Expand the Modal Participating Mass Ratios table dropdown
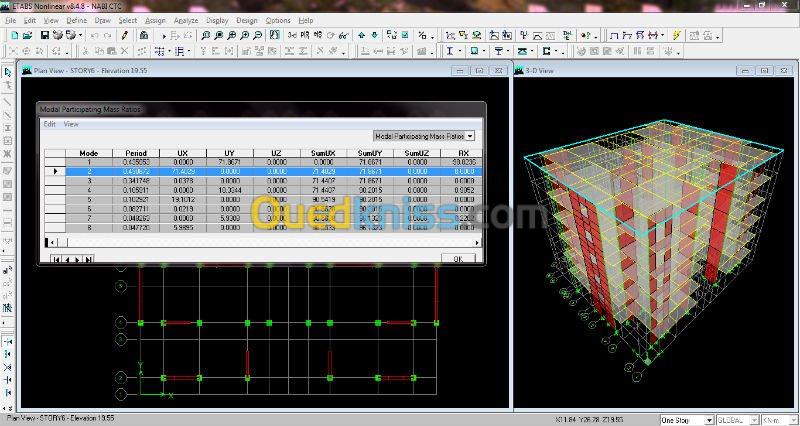 pyautogui.click(x=470, y=136)
